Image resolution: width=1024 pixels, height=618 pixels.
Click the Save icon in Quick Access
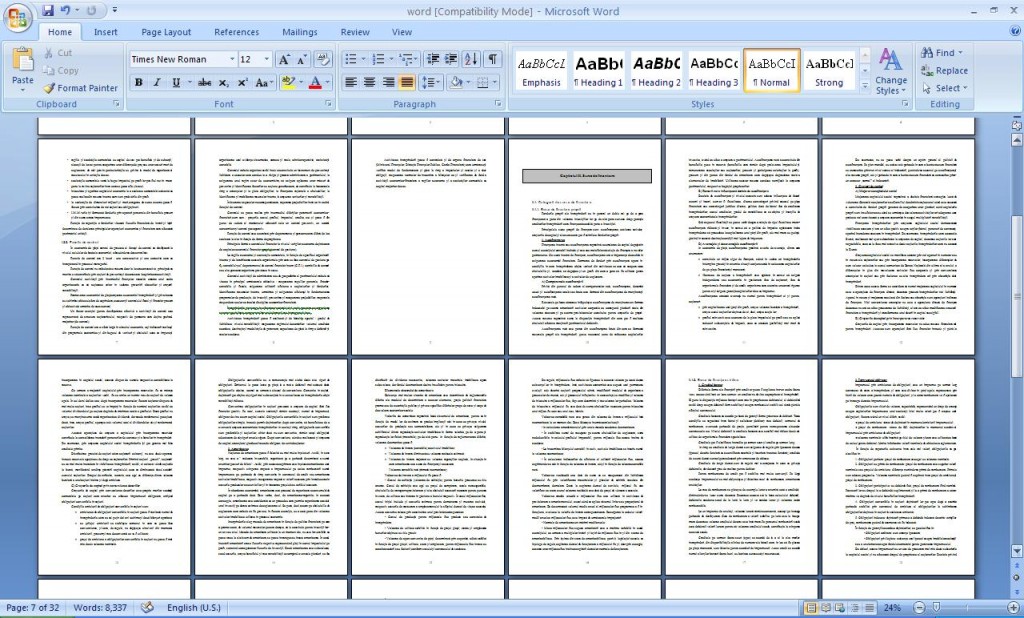[48, 11]
